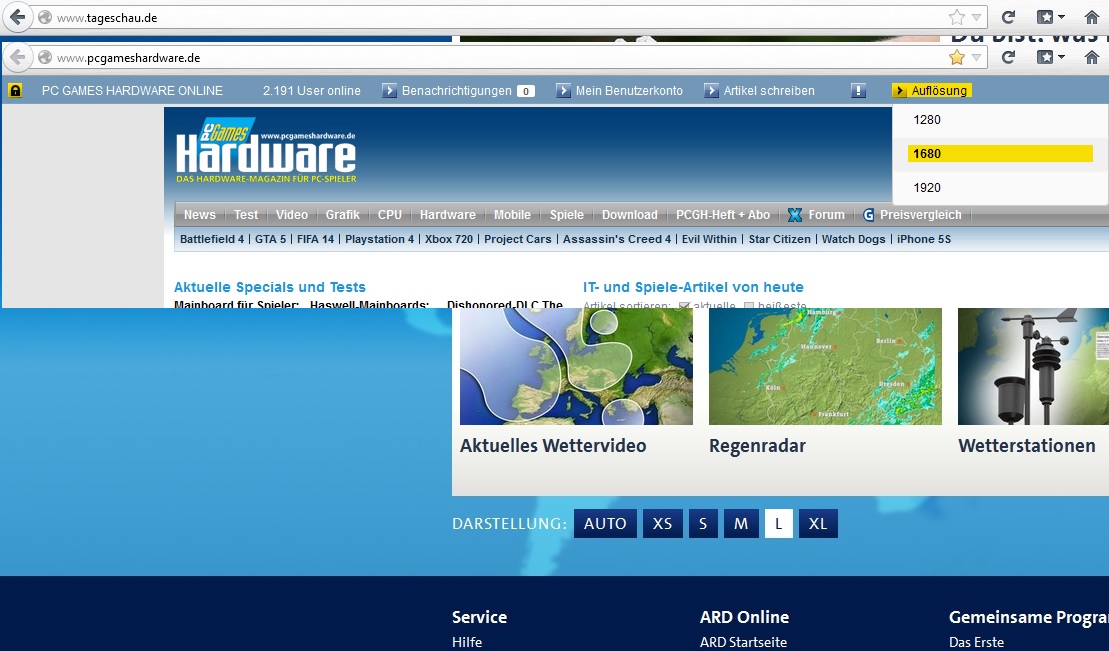Toggle the 'heißeste' sort checkbox
Screen dimensions: 1109x651
pyautogui.click(x=749, y=306)
